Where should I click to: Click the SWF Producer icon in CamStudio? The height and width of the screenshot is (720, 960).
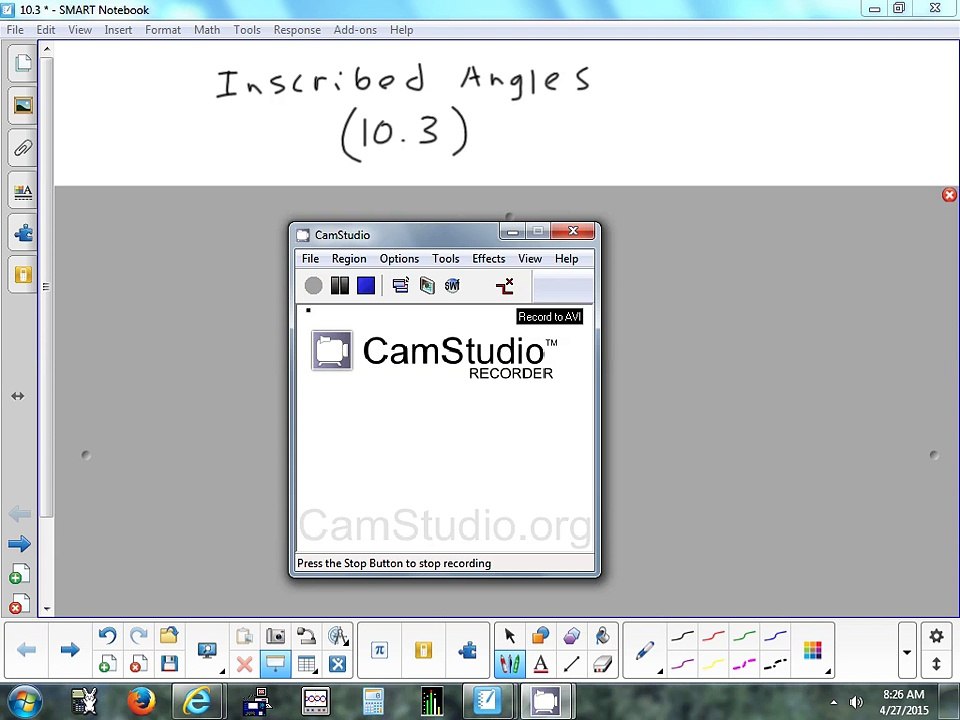point(452,285)
